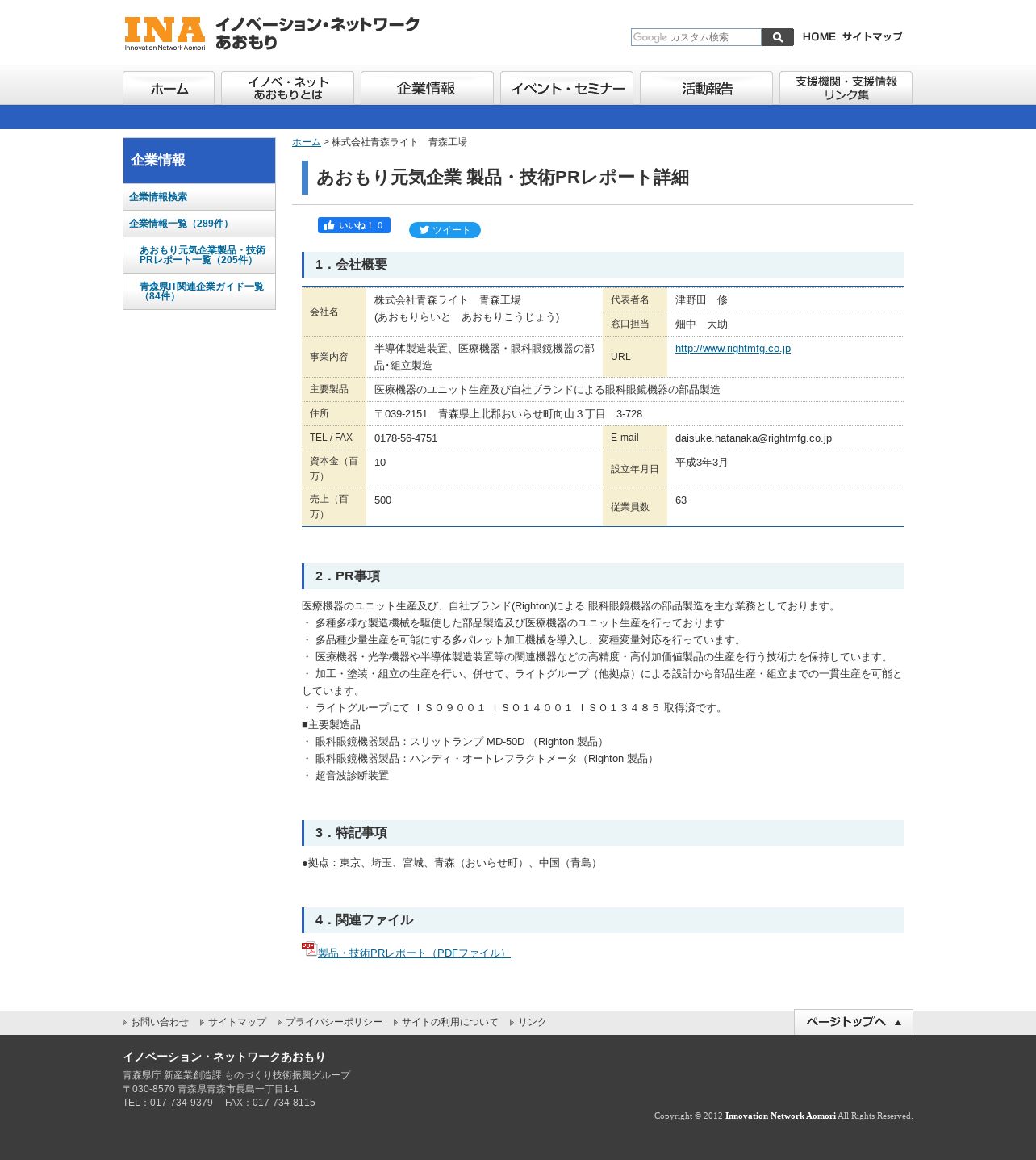Open 企業情報一覧（289件） in sidebar

point(199,224)
